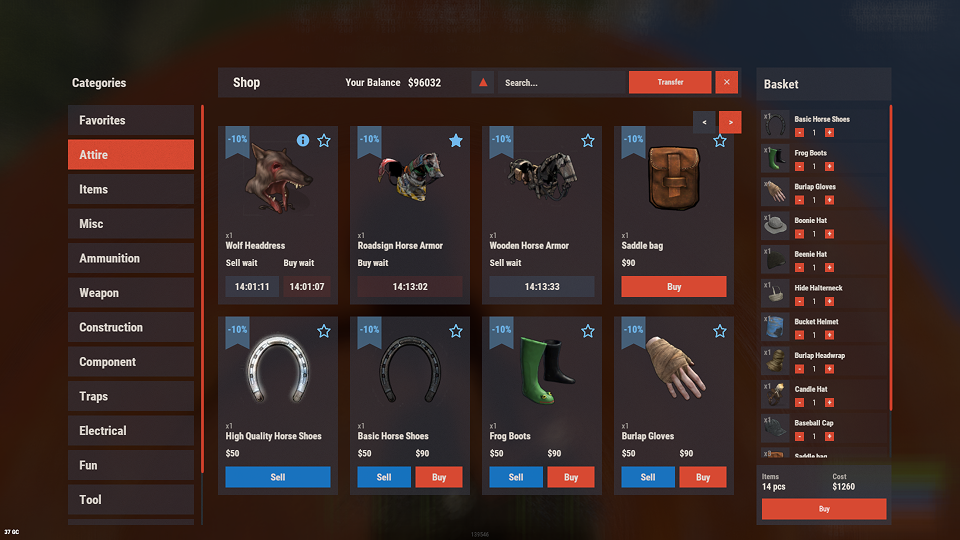Favorite the Wolf Headdress star

324,141
